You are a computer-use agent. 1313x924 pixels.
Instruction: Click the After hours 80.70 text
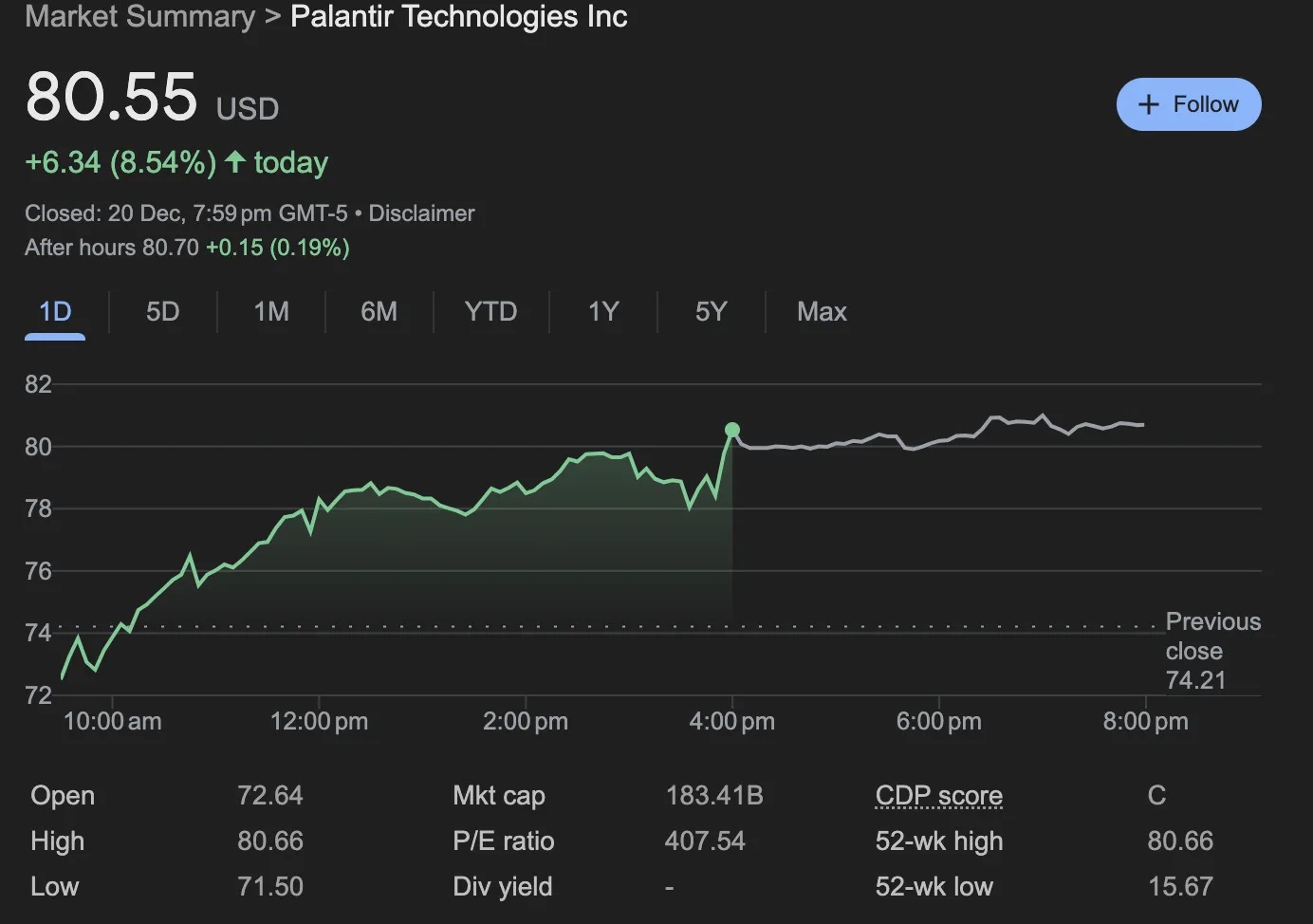point(112,248)
